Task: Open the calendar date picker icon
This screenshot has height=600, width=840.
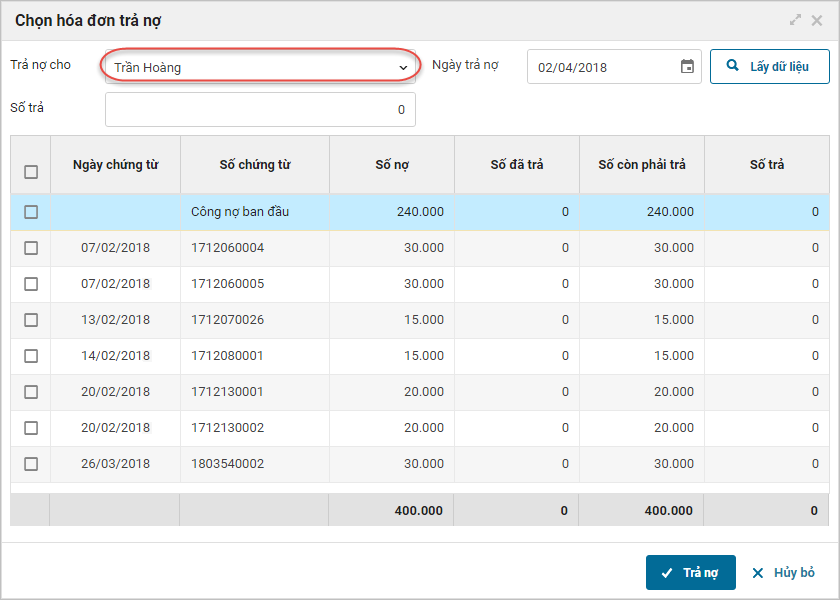Action: (x=687, y=67)
